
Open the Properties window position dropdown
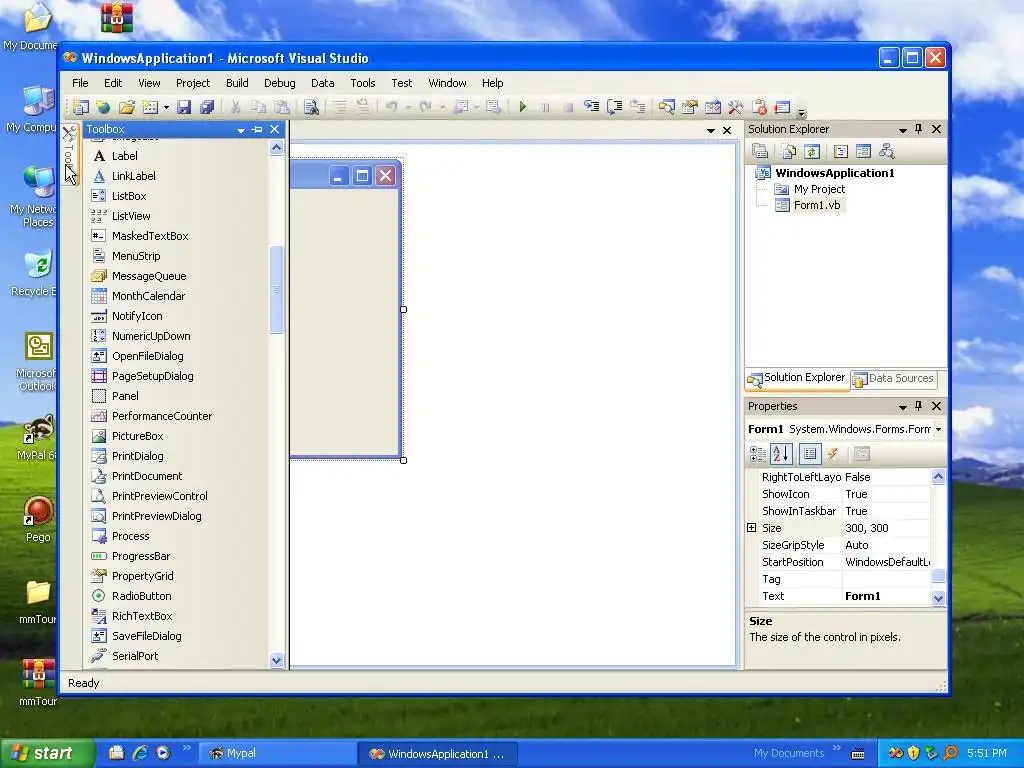[x=903, y=407]
